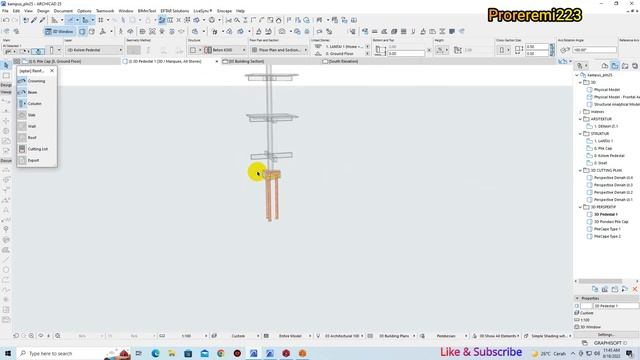Click Column icon in rebar palette
This screenshot has width=640, height=360.
[22, 104]
